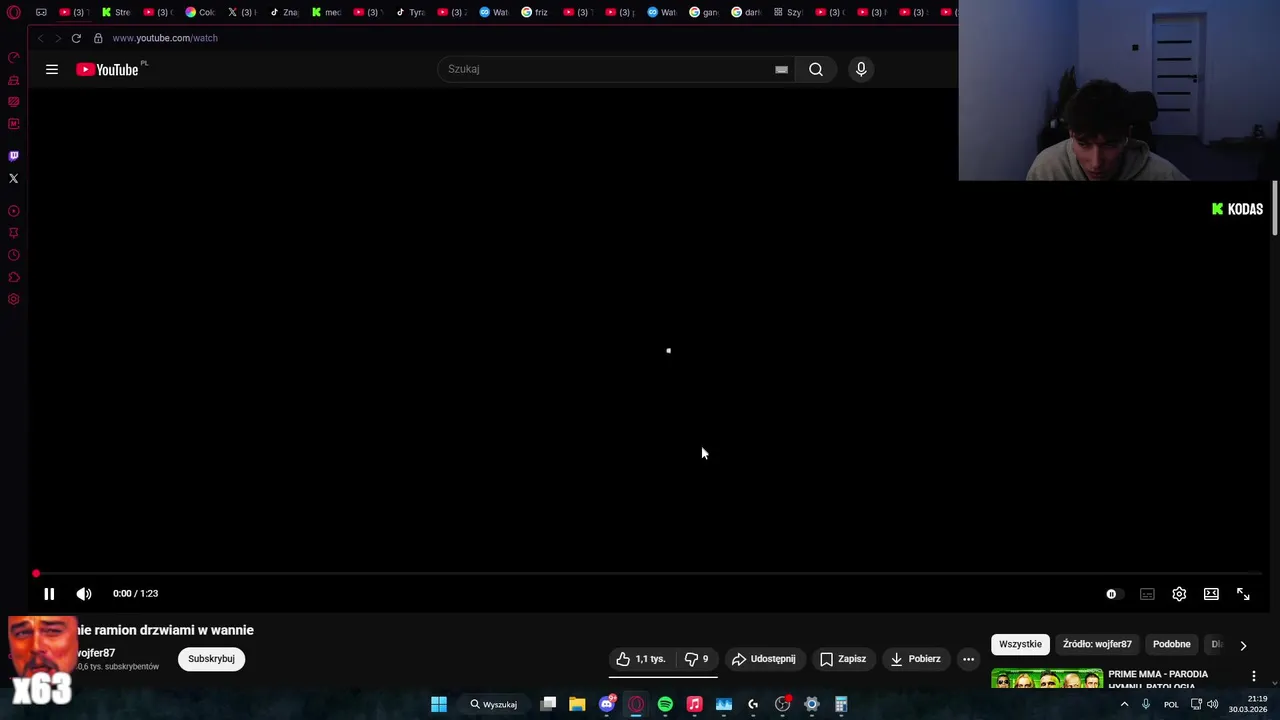Reload the page
This screenshot has width=1280, height=720.
(76, 38)
